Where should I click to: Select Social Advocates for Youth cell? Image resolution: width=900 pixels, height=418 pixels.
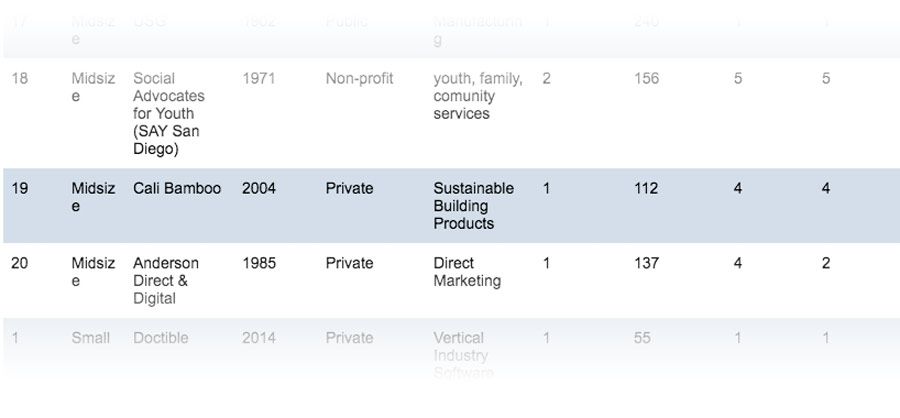coord(169,114)
